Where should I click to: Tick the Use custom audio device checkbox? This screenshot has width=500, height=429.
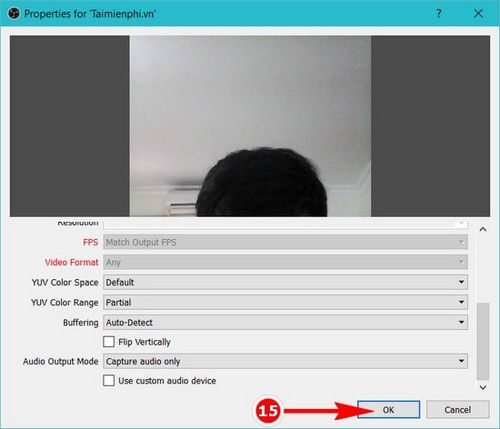coord(109,380)
